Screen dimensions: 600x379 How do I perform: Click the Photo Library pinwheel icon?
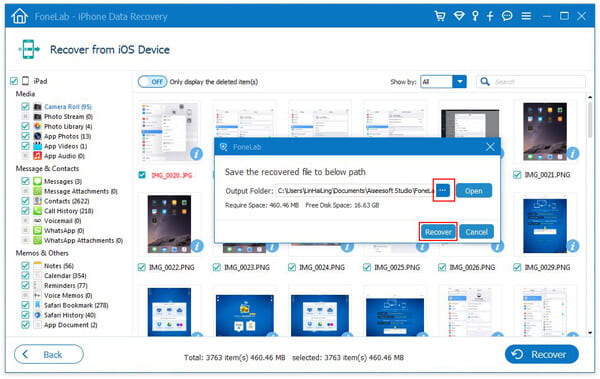[x=38, y=126]
